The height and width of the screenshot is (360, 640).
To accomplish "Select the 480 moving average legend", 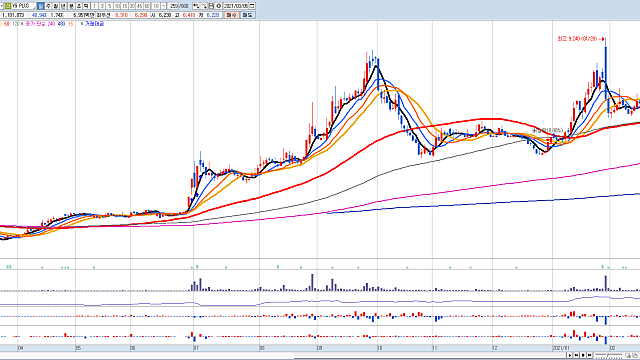I will 61,24.
